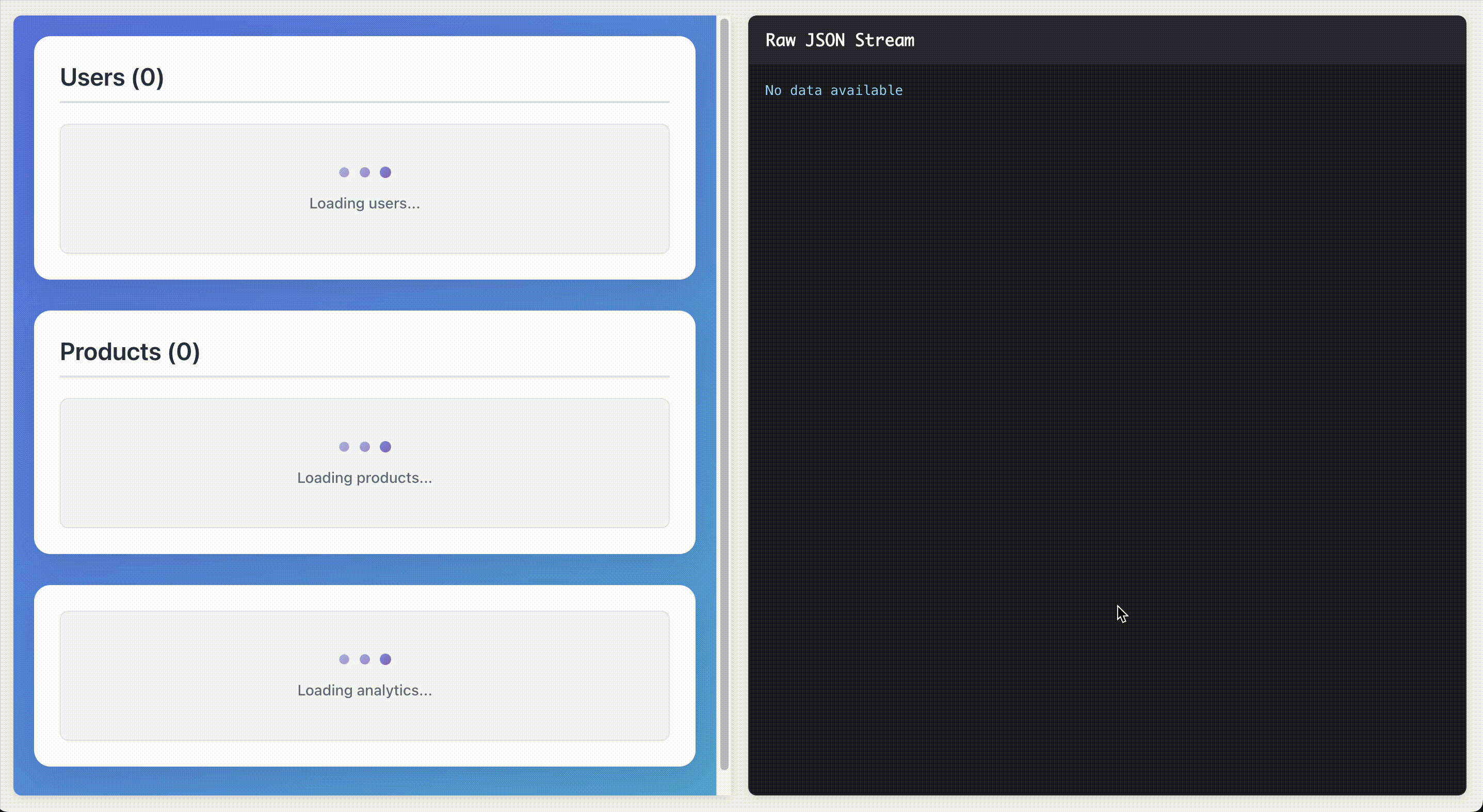
Task: Click divider line under Products heading
Action: pos(364,377)
